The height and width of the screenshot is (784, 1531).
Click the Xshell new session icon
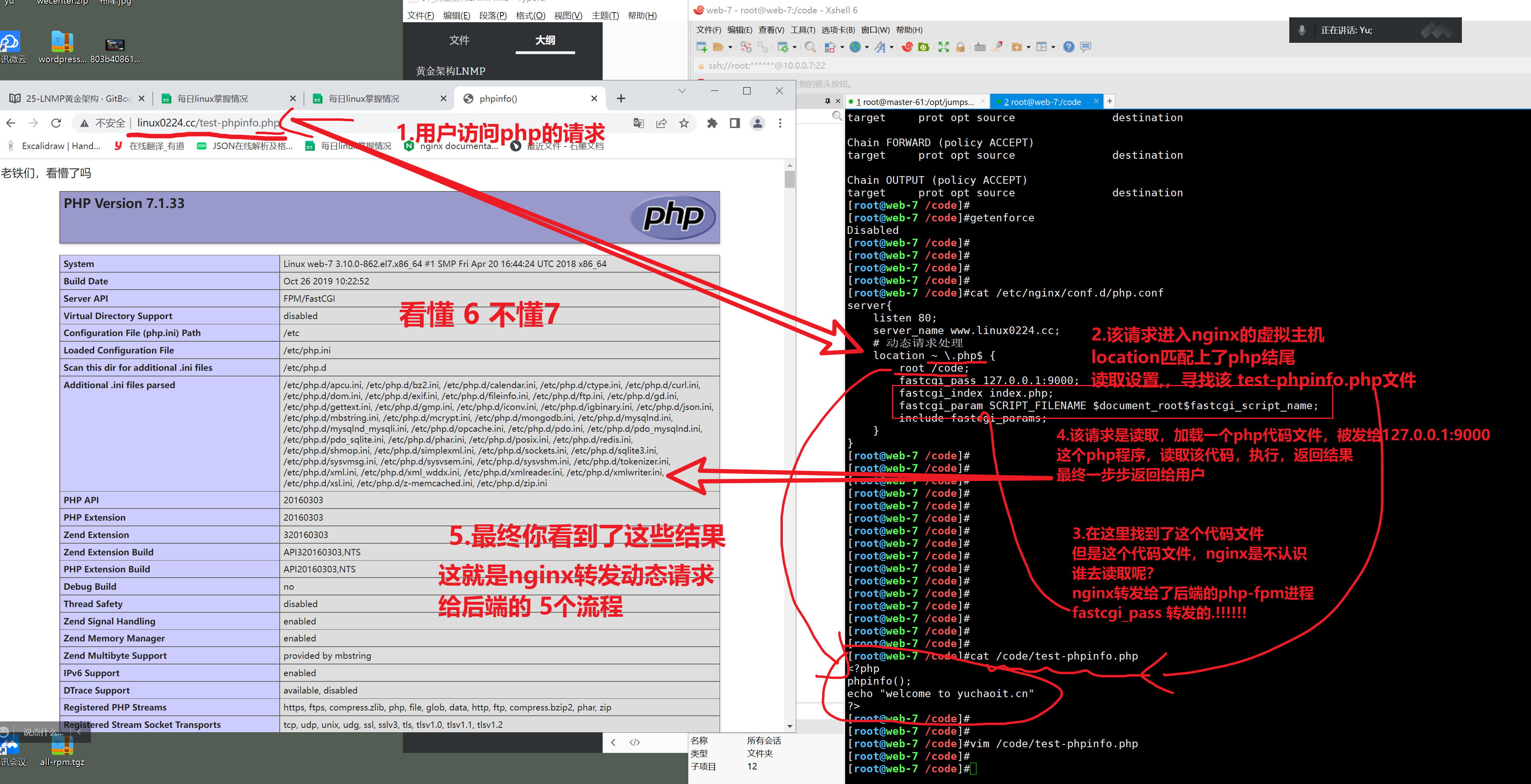click(x=701, y=47)
